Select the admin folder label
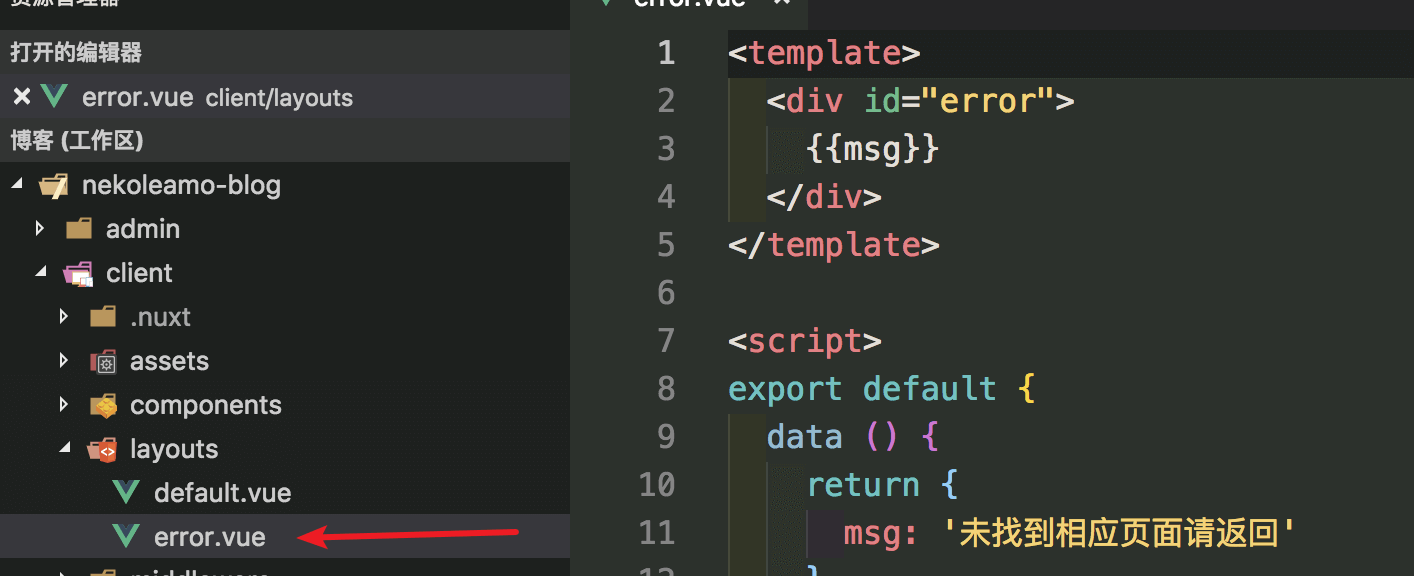 click(143, 229)
